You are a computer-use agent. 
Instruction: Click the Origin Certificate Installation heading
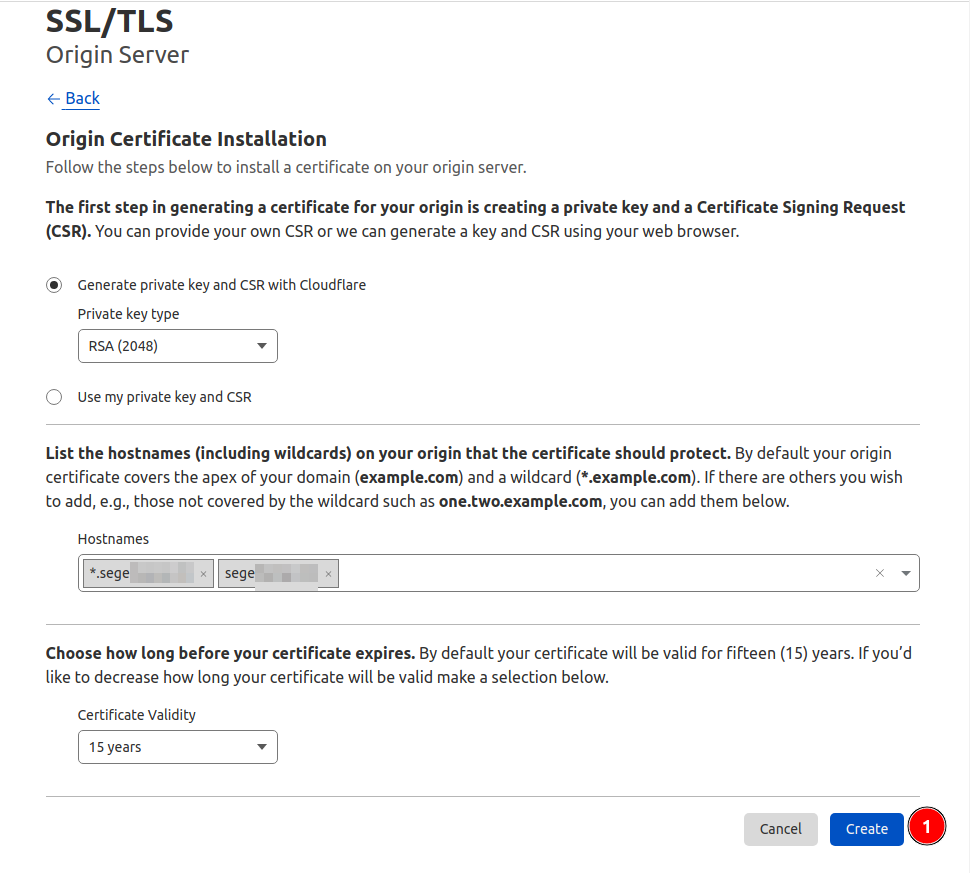[x=186, y=139]
